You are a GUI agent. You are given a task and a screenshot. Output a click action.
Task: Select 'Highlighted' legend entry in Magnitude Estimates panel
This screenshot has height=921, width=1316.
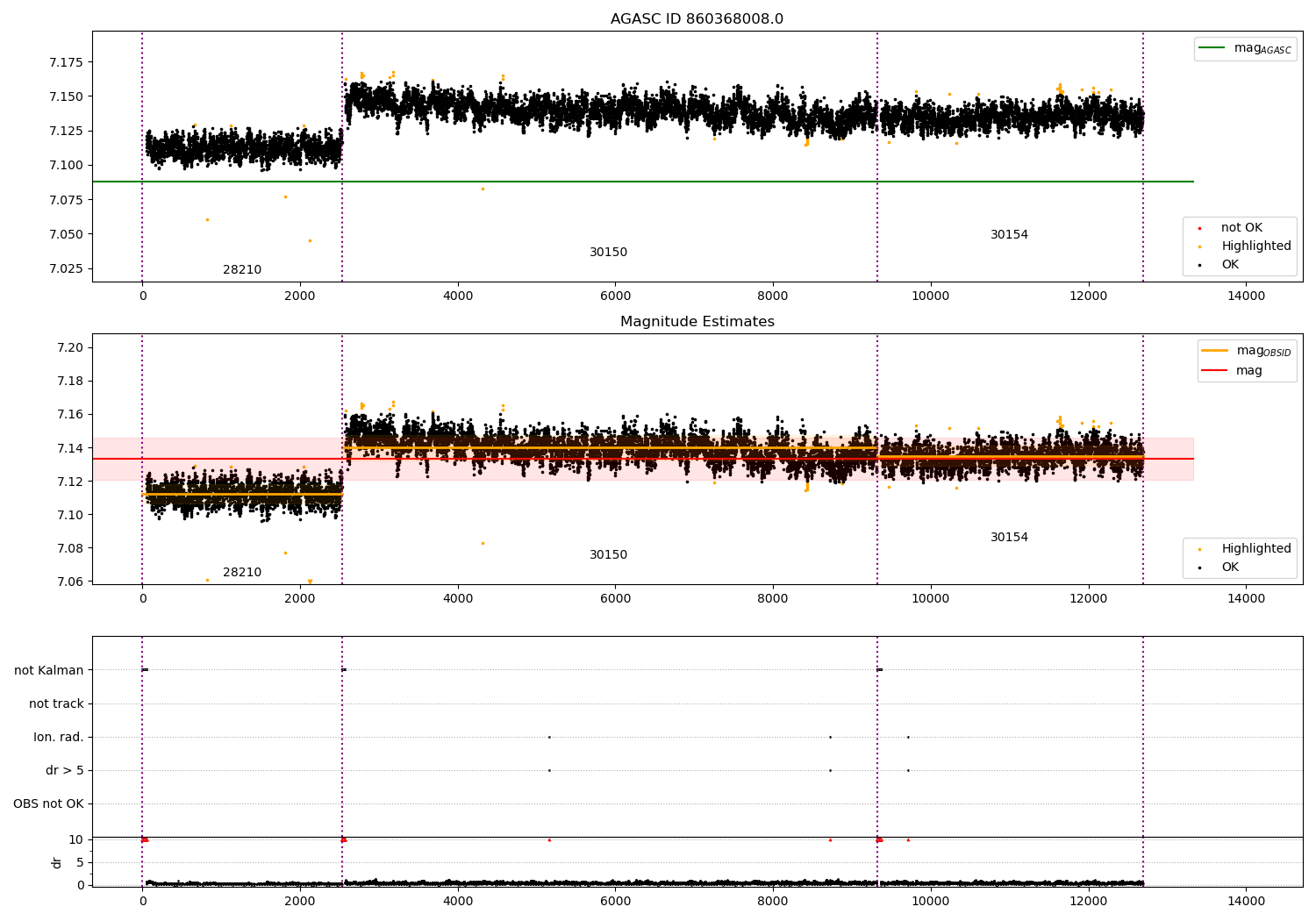click(x=1256, y=549)
